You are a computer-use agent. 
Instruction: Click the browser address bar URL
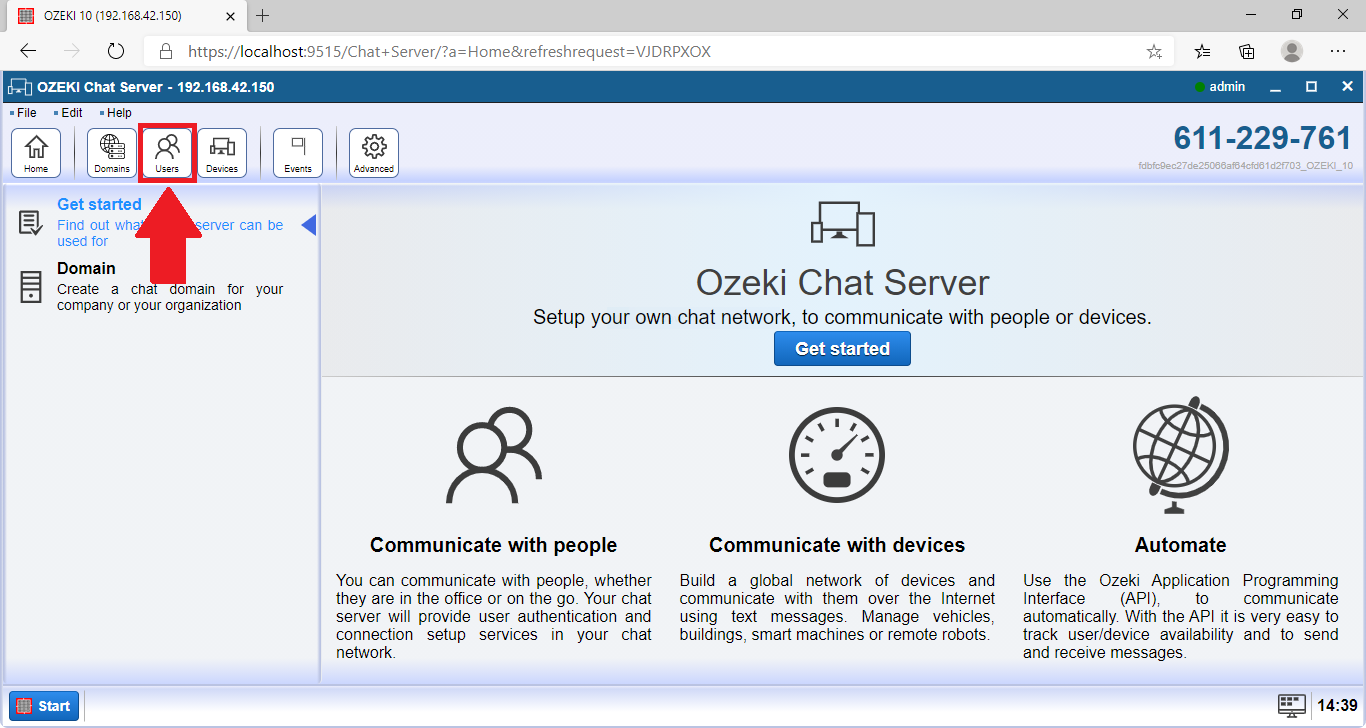point(450,51)
